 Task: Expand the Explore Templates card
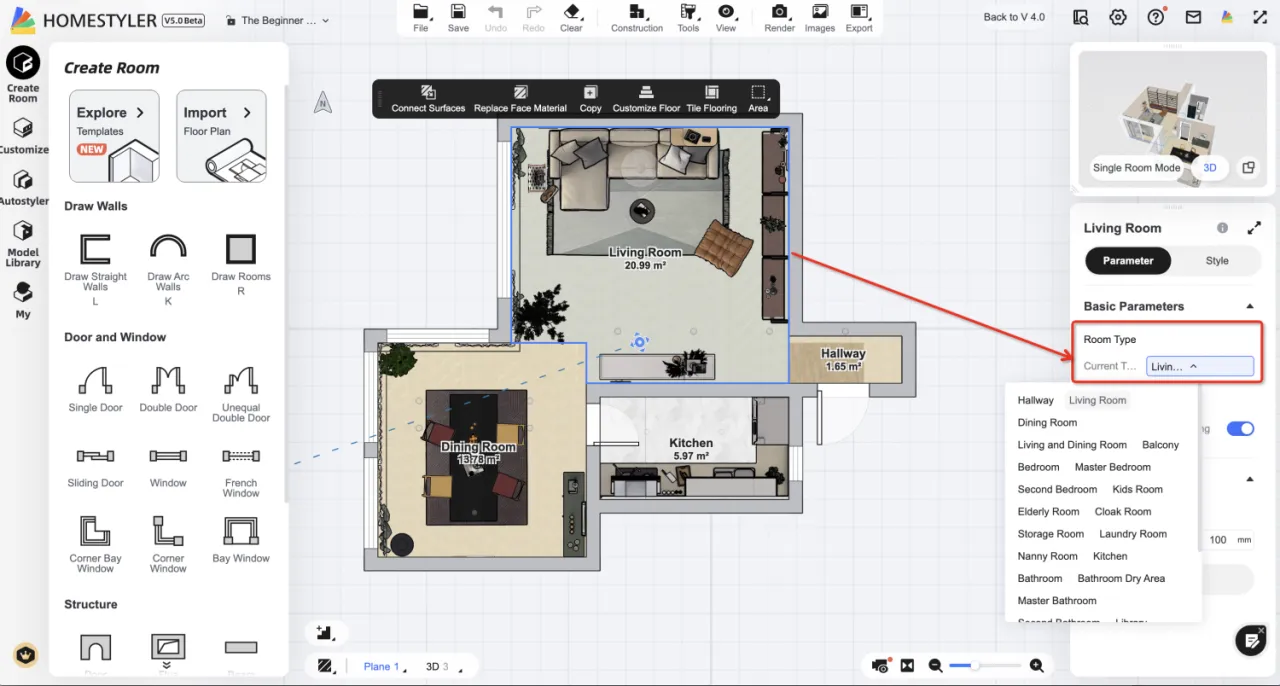pyautogui.click(x=114, y=136)
